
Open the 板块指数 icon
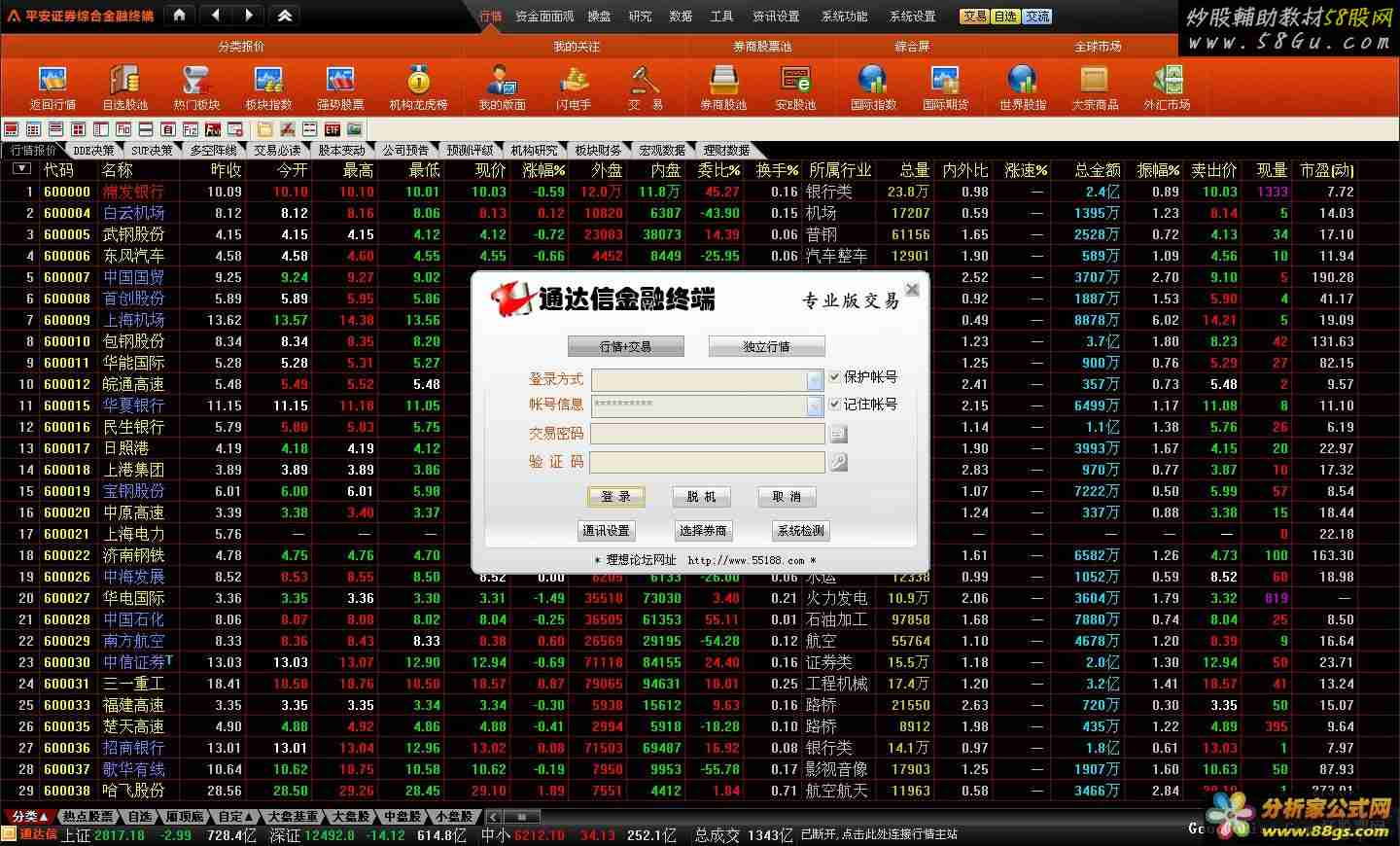point(268,88)
